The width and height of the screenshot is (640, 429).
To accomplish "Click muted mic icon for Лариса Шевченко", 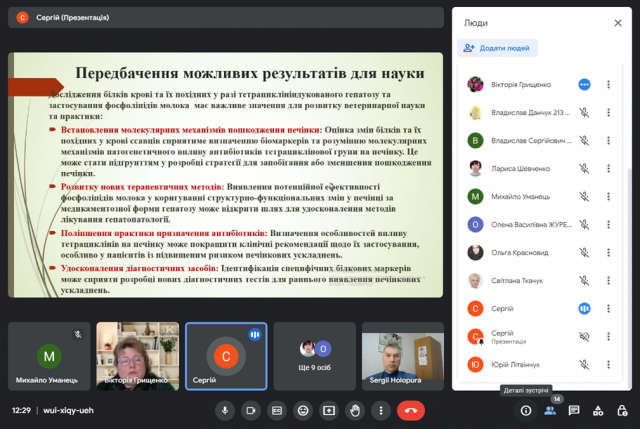I will pos(584,169).
